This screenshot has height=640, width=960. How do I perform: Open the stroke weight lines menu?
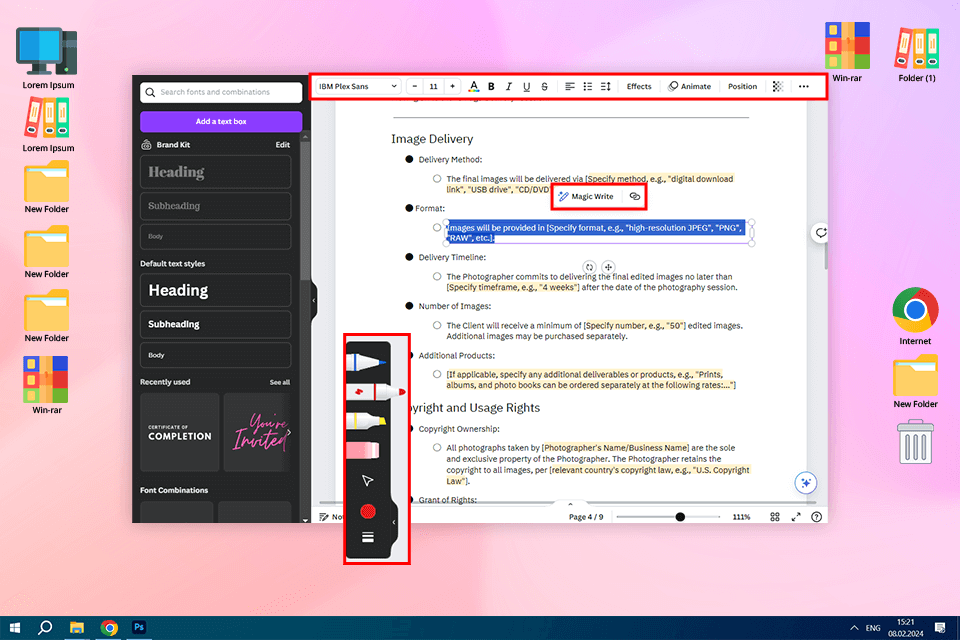pyautogui.click(x=367, y=537)
